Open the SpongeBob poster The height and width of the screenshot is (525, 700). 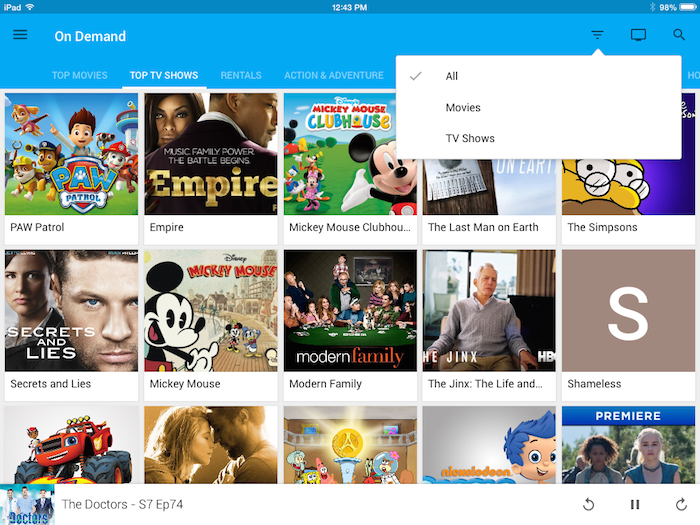[x=350, y=445]
